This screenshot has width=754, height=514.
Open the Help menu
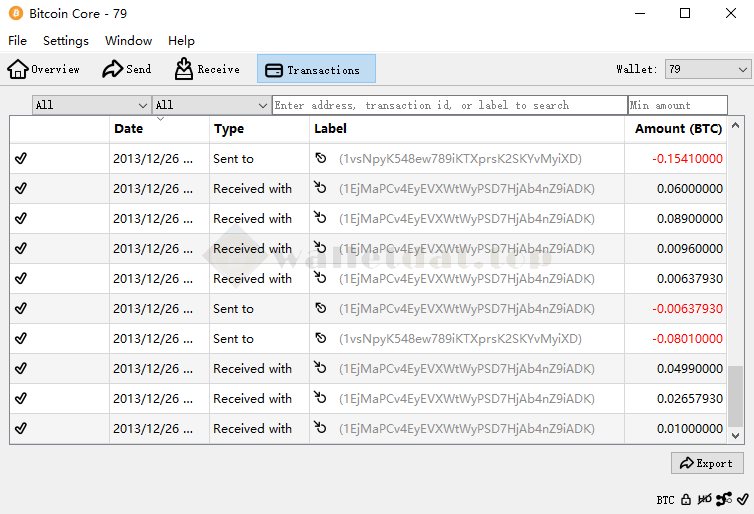pyautogui.click(x=181, y=41)
